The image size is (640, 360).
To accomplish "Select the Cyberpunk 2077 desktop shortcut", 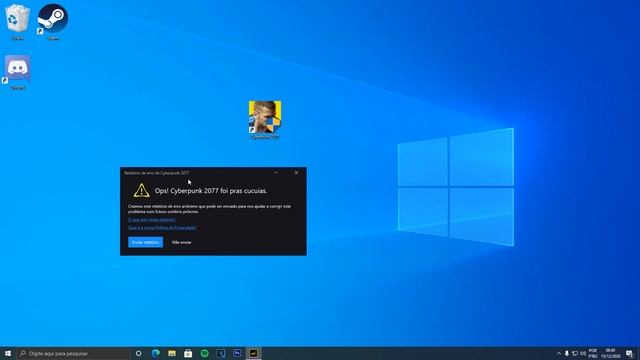I will 265,120.
